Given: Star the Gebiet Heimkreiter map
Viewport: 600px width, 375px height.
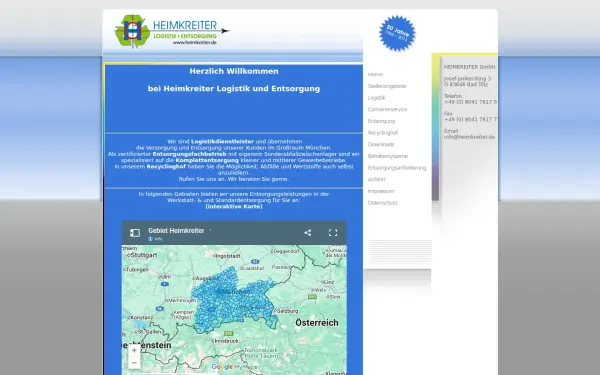Looking at the screenshot, I should click(210, 230).
